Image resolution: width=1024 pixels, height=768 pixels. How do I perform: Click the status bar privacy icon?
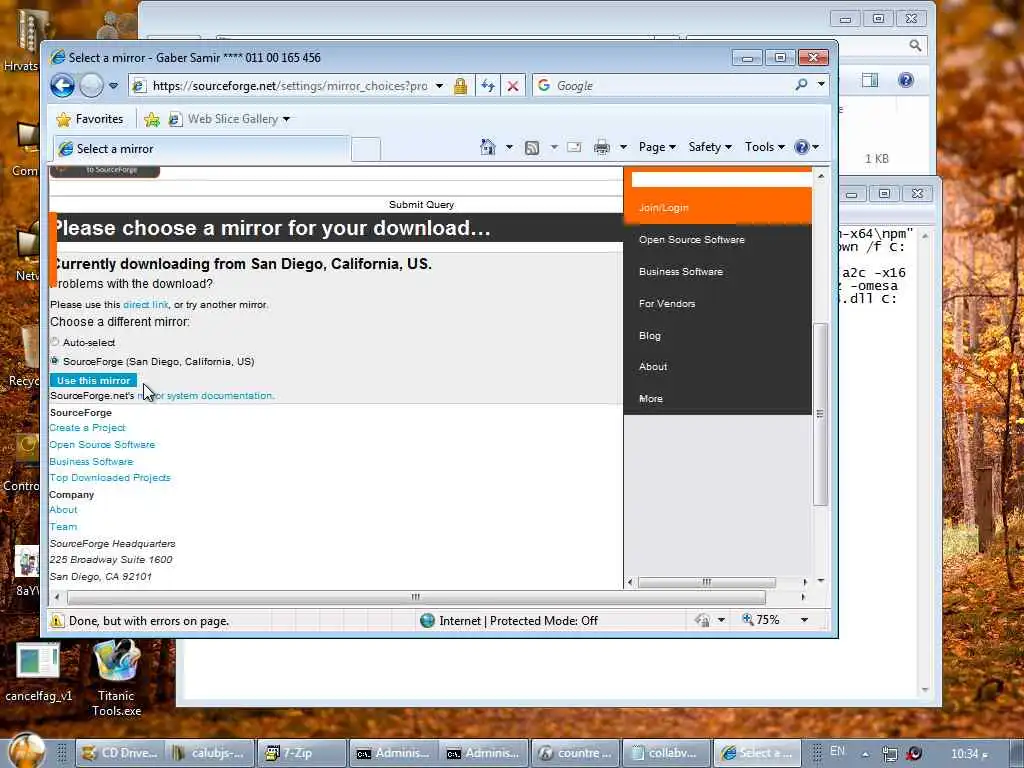pyautogui.click(x=703, y=620)
